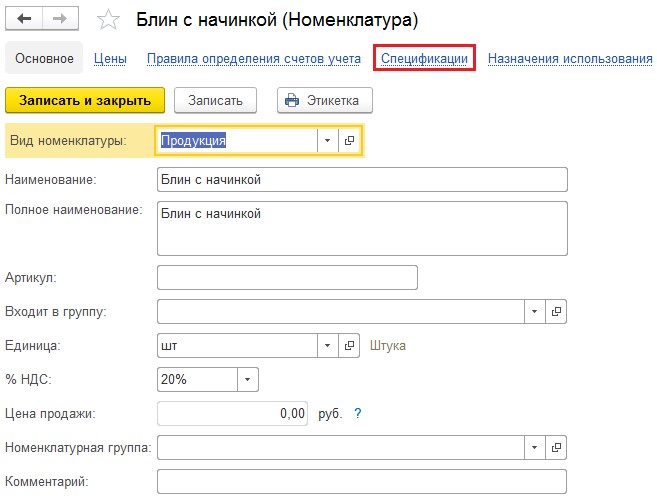The width and height of the screenshot is (657, 500).
Task: Expand the Единица dropdown arrow
Action: [x=328, y=346]
